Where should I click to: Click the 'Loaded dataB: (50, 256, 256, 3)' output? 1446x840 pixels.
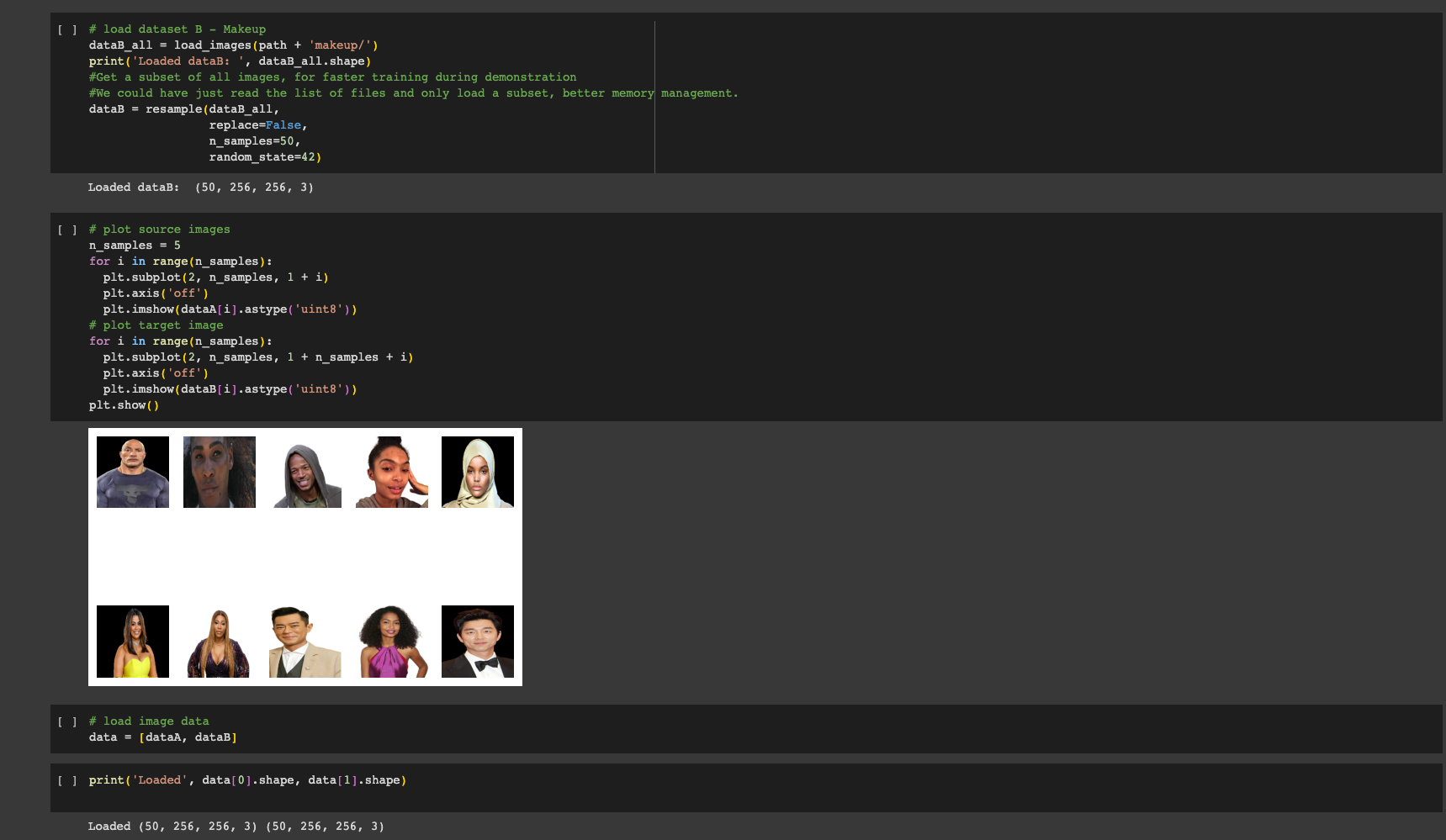coord(200,188)
